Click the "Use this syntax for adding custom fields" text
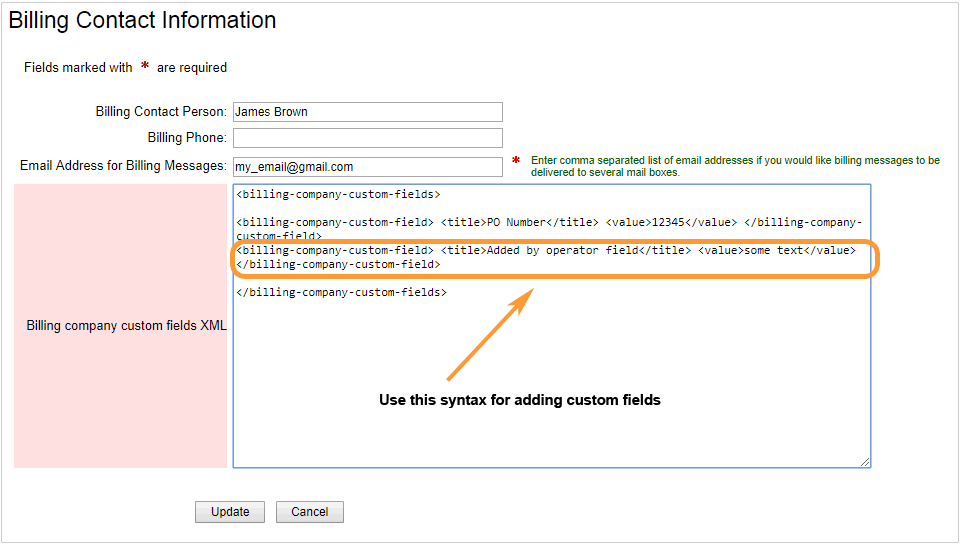The image size is (960, 545). tap(520, 400)
